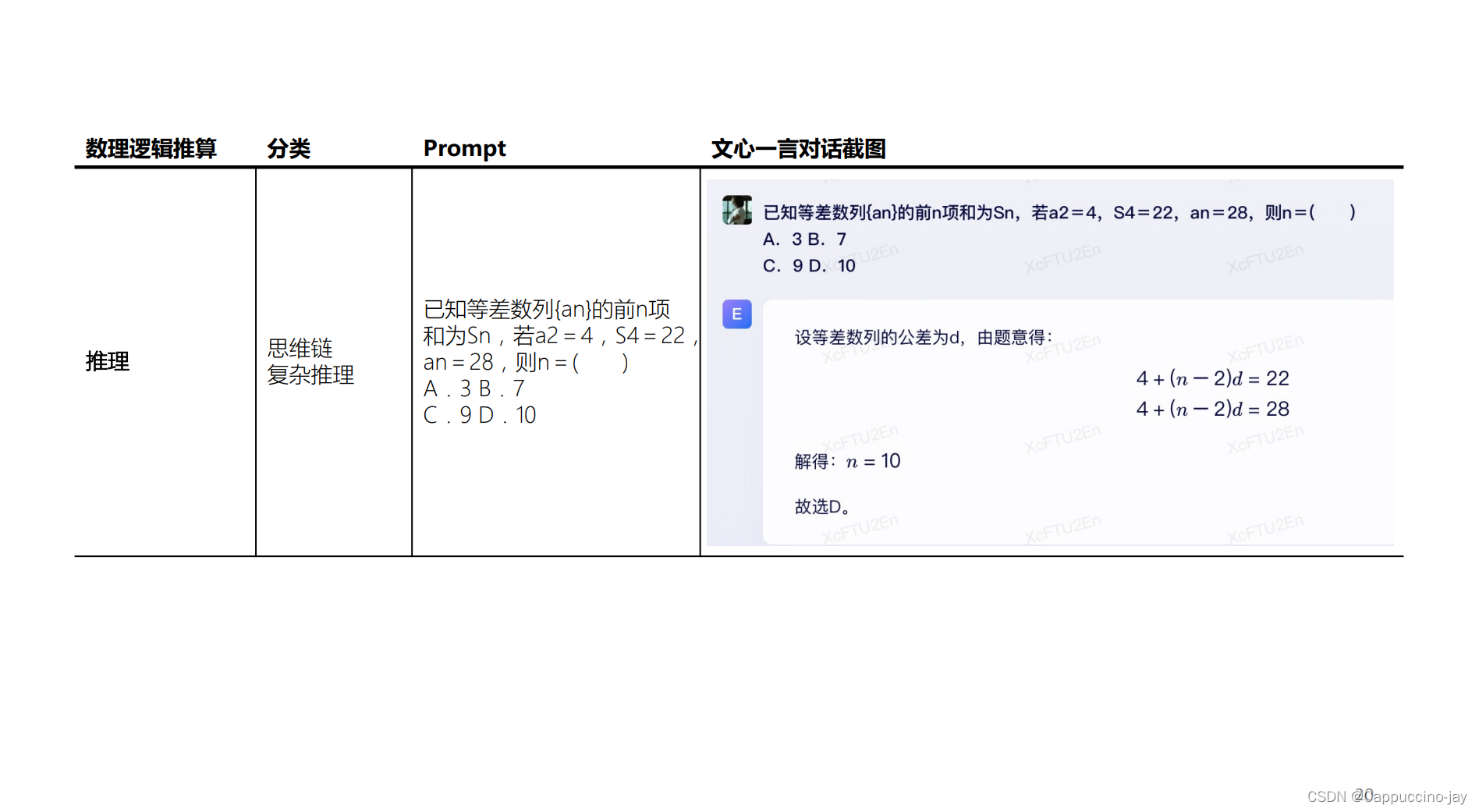
Task: Click prompt line '已知等差数列{an}的前n项'
Action: click(x=546, y=309)
